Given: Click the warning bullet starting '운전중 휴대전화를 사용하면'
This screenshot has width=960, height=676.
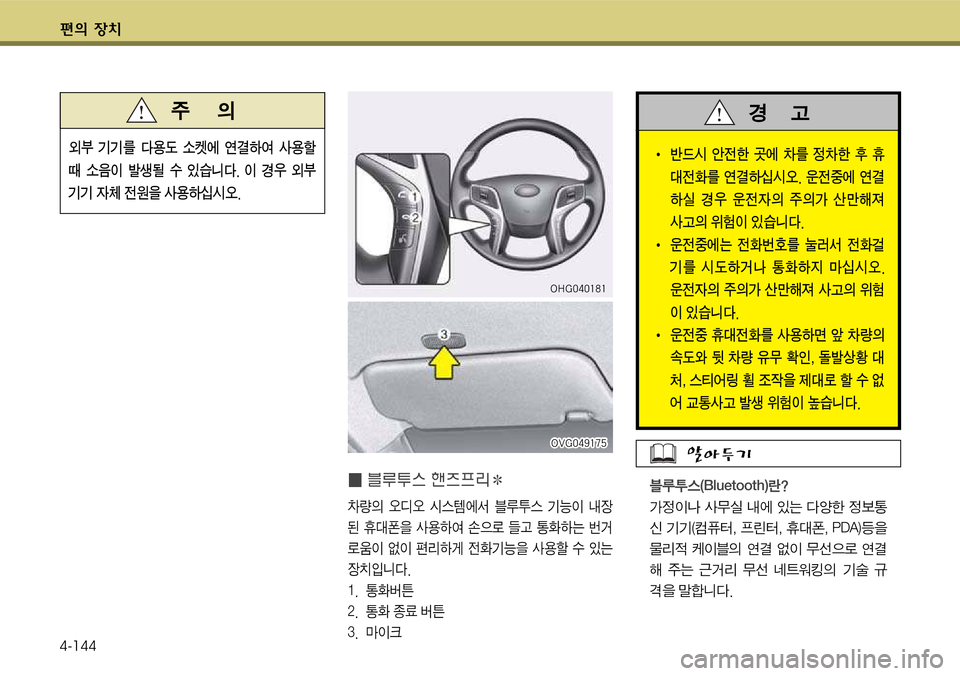Looking at the screenshot, I should [770, 369].
